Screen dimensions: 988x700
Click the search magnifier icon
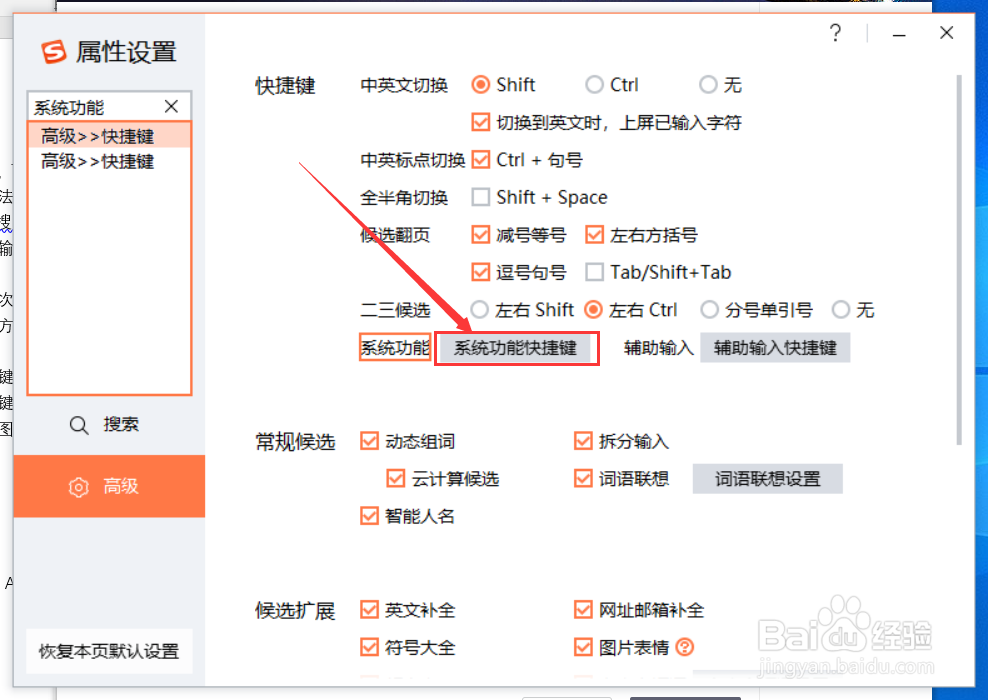(x=78, y=424)
